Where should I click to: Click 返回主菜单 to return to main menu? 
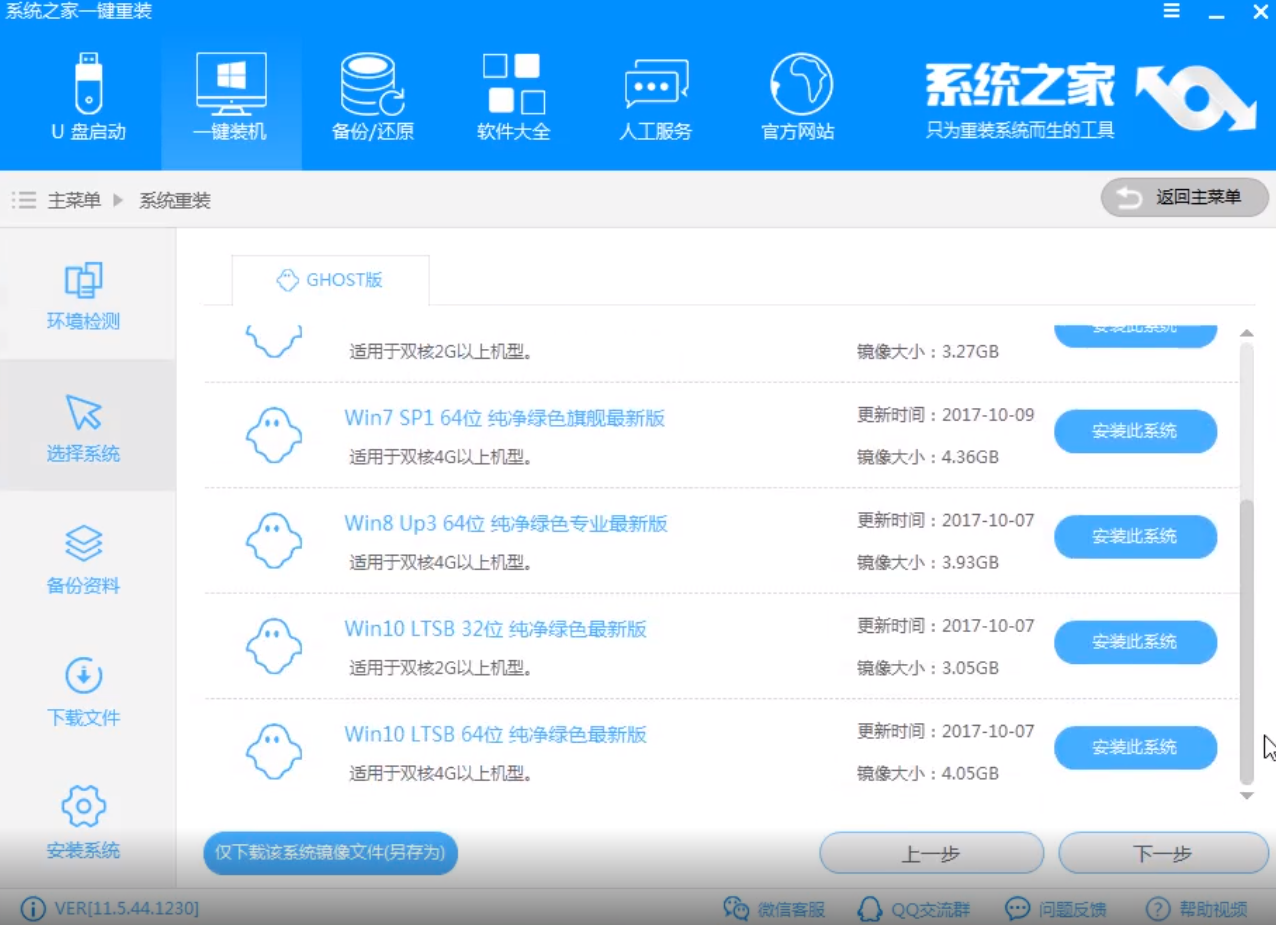click(x=1184, y=197)
